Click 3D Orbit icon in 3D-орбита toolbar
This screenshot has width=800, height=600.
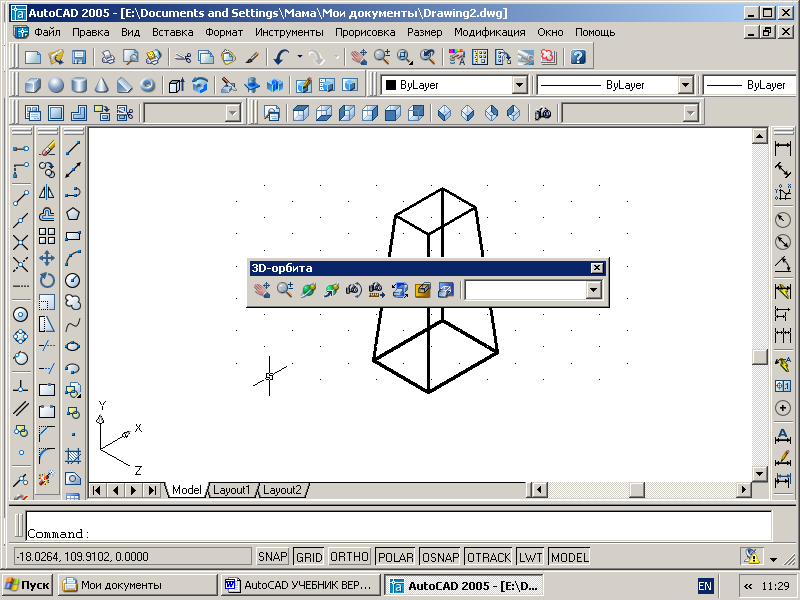click(308, 290)
